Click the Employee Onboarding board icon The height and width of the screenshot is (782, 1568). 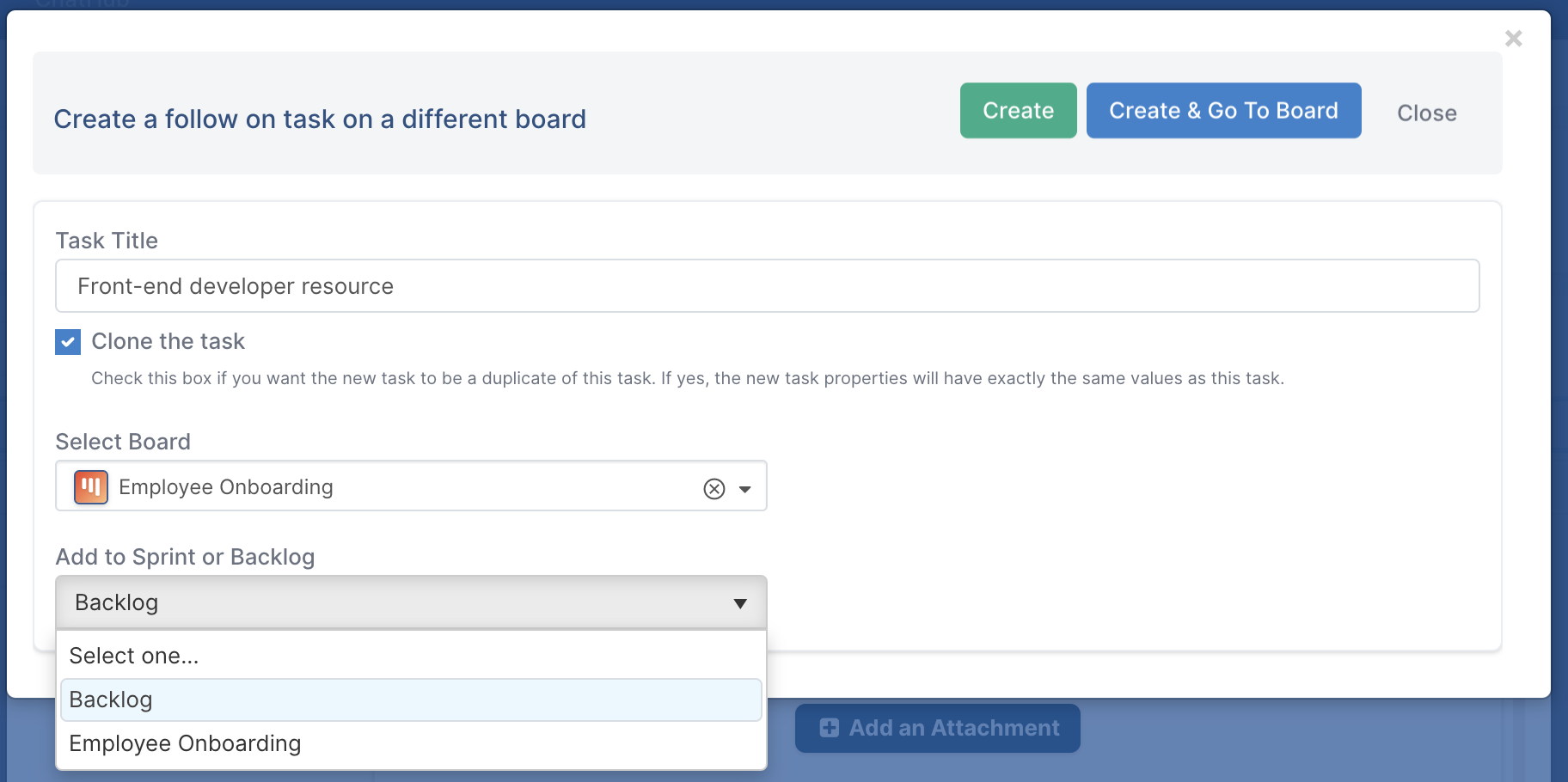[x=91, y=487]
